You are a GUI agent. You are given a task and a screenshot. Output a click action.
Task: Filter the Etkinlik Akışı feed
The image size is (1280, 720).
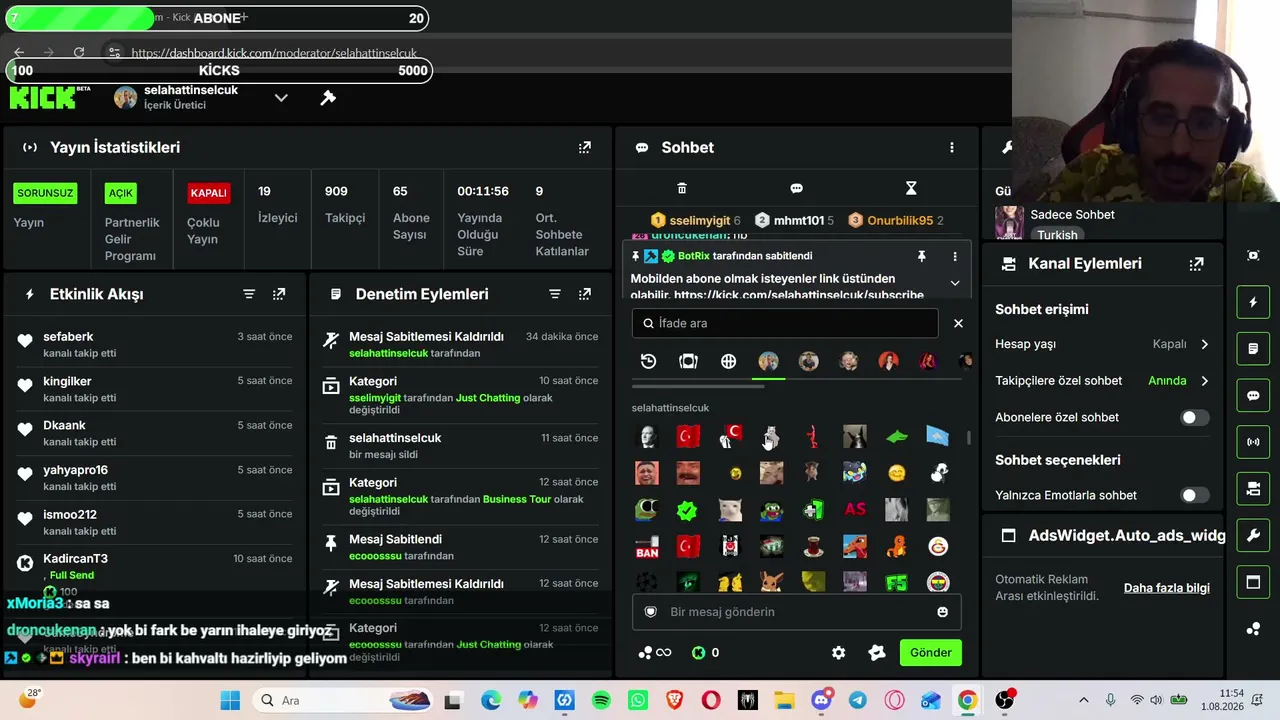tap(249, 294)
